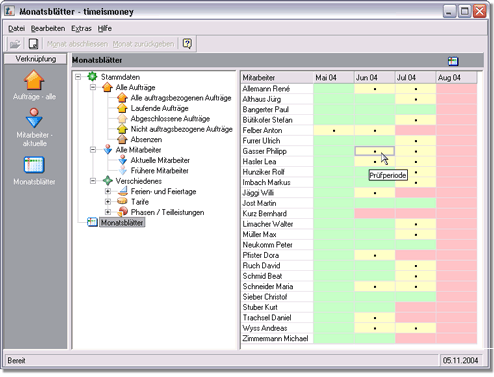Select the name Schneider Maria
Image resolution: width=494 pixels, height=377 pixels.
[x=268, y=286]
